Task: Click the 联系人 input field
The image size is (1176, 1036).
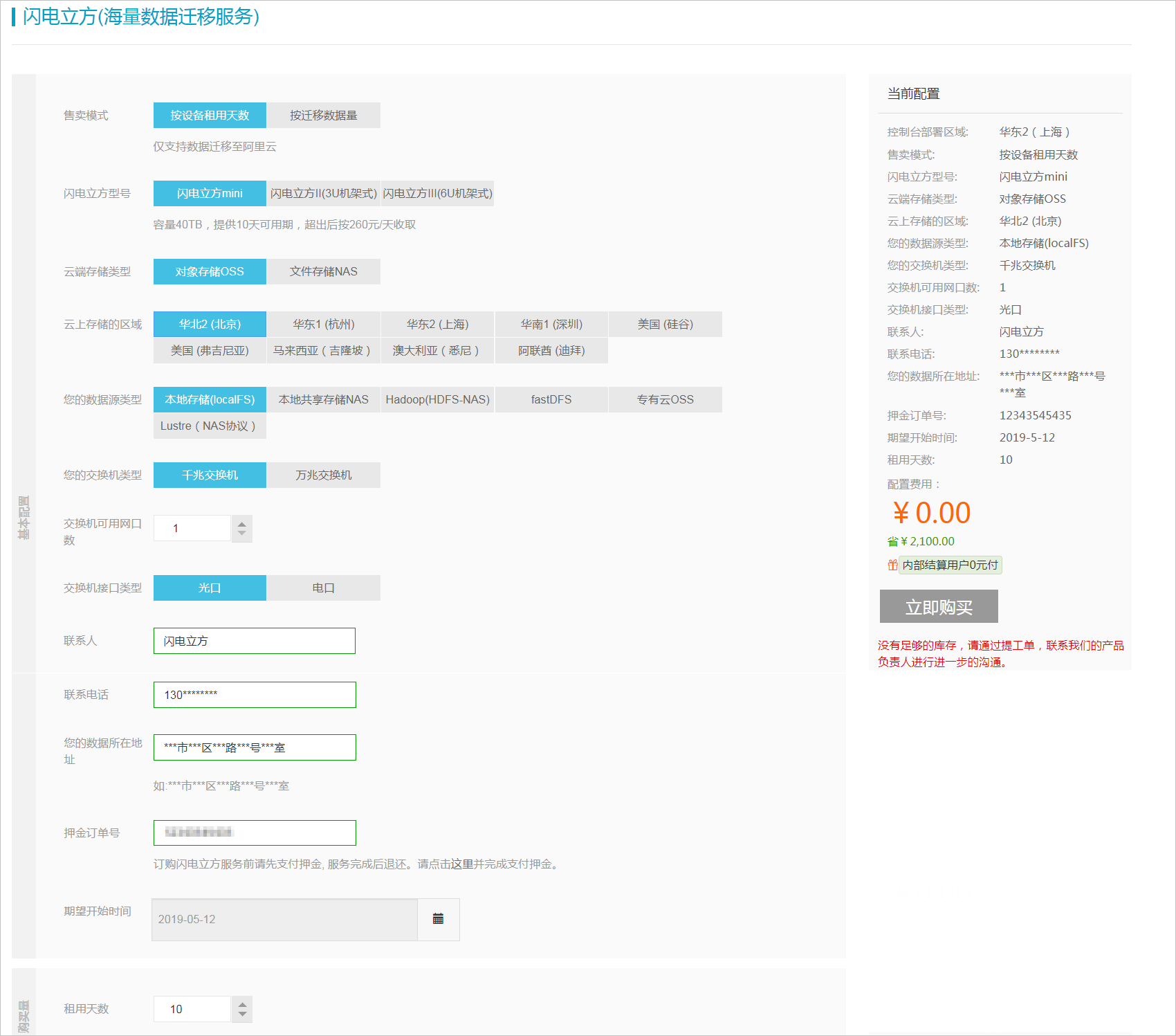Action: (x=255, y=641)
